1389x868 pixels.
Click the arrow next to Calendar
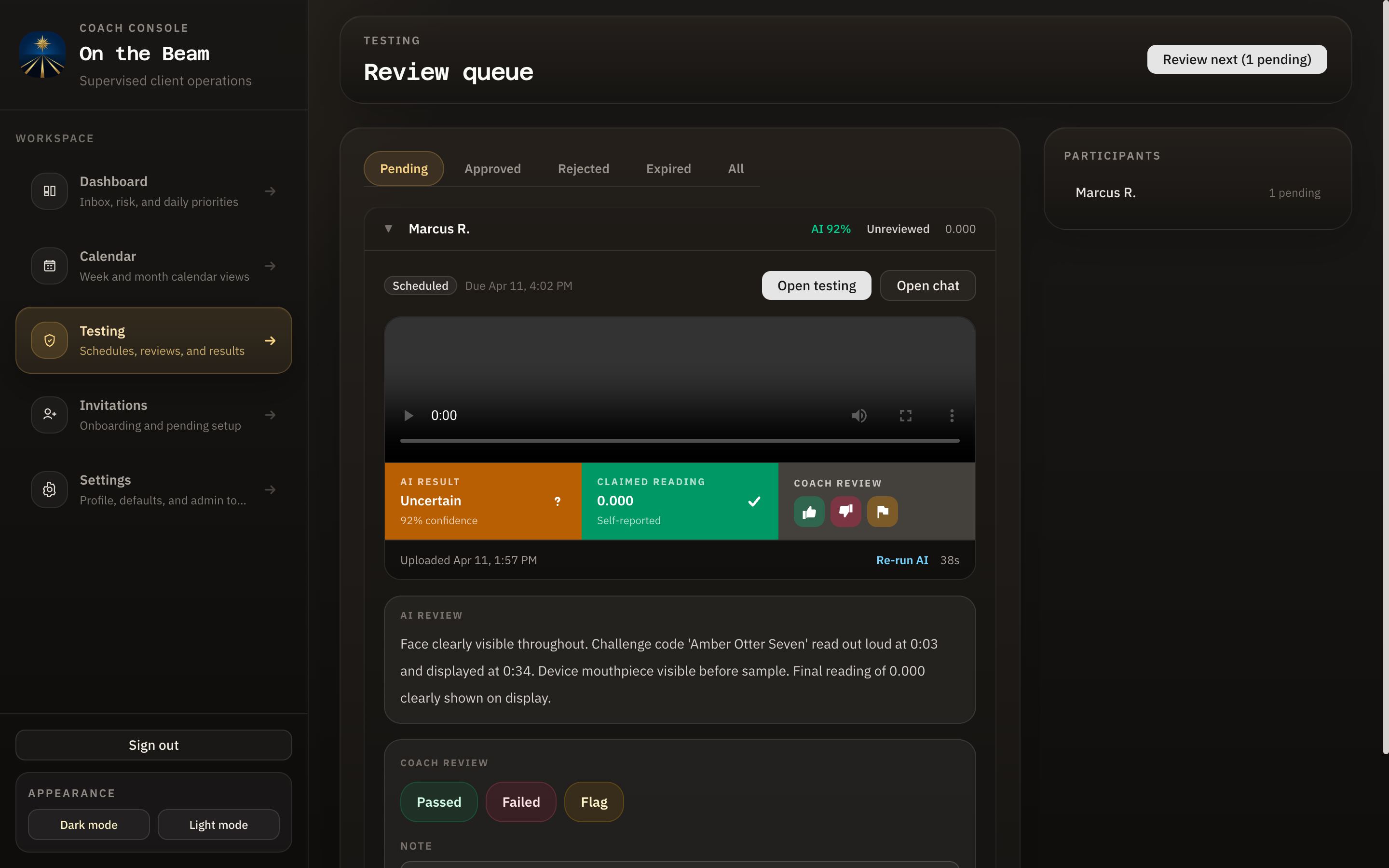(x=270, y=266)
